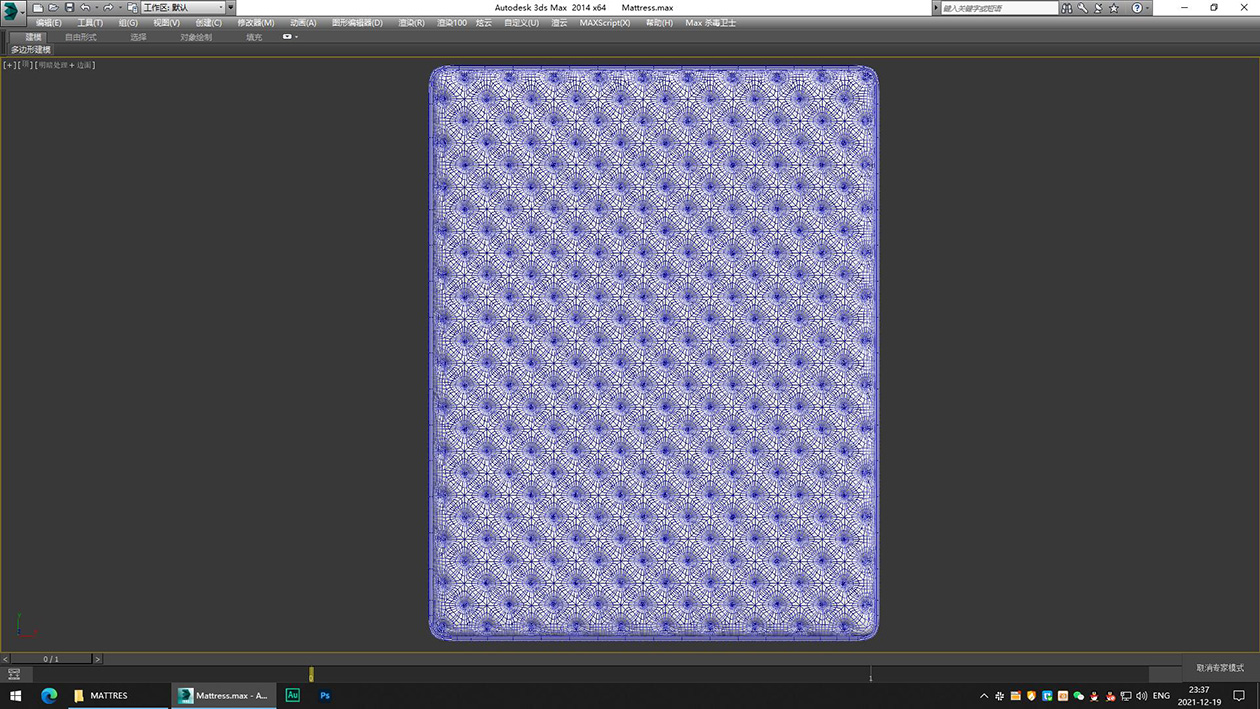This screenshot has width=1260, height=709.
Task: Click the ENG input language indicator
Action: tap(1161, 696)
